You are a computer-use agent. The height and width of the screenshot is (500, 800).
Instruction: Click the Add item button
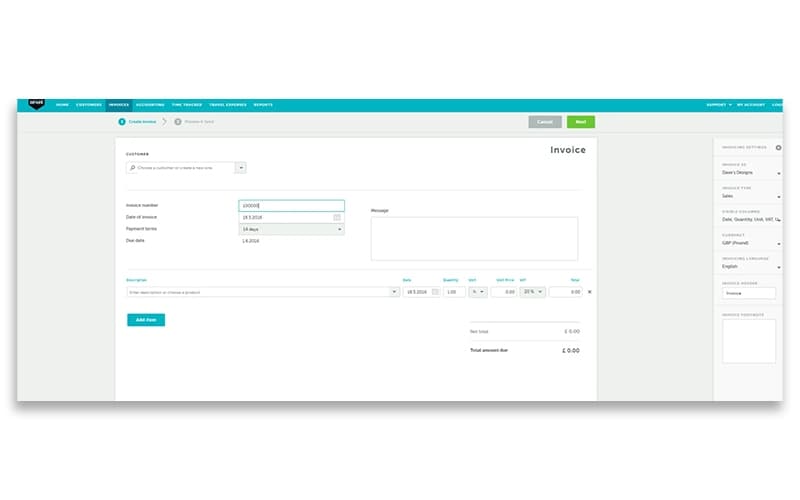(x=146, y=320)
